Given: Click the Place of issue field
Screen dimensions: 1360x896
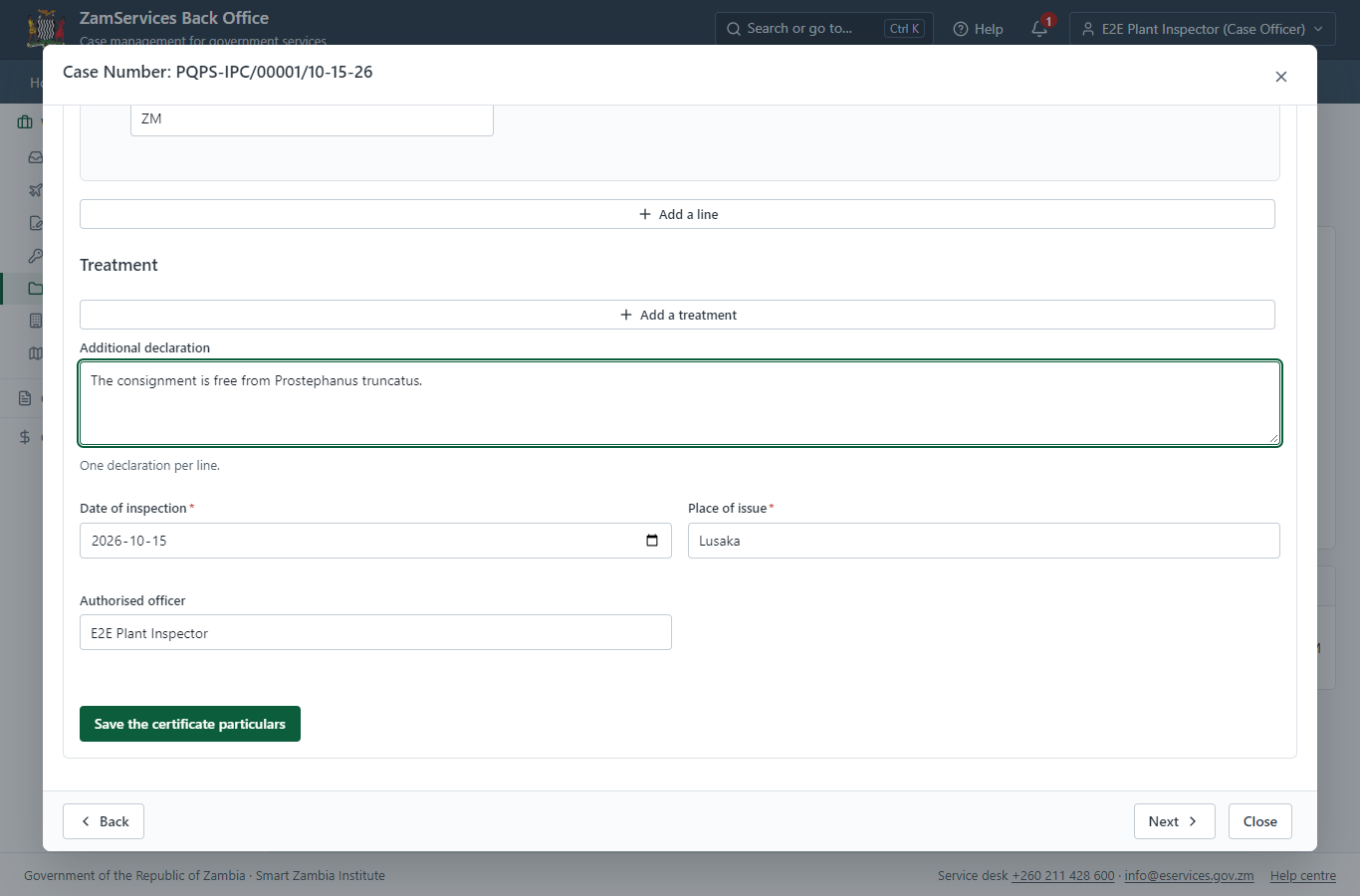Looking at the screenshot, I should tap(984, 541).
